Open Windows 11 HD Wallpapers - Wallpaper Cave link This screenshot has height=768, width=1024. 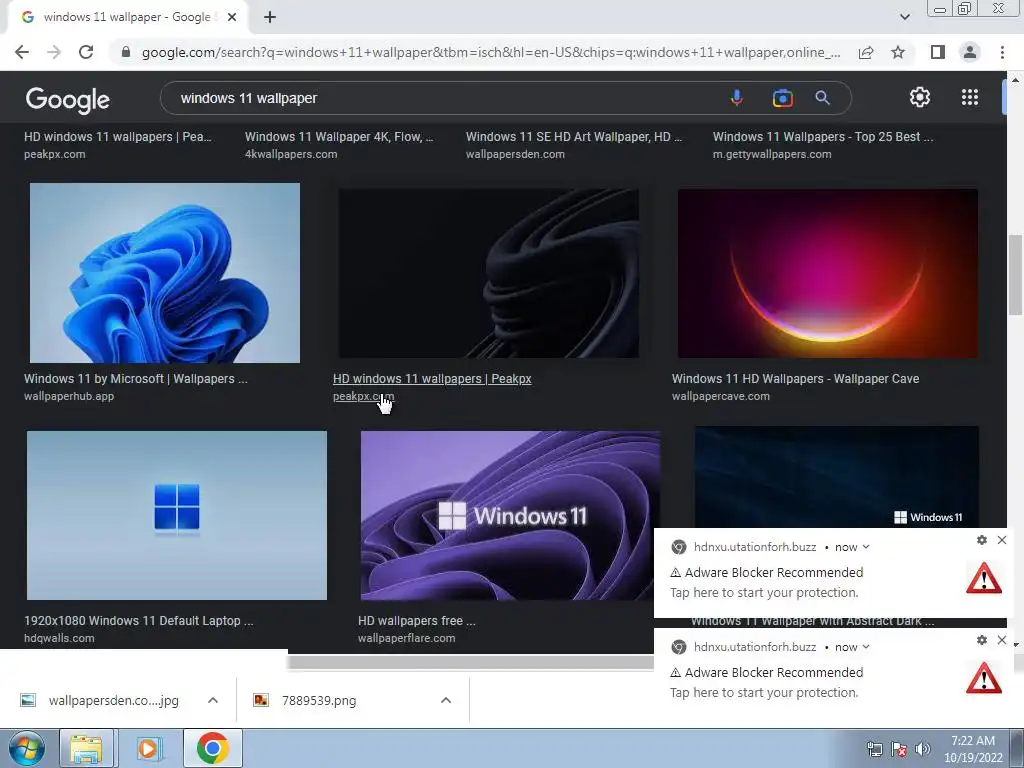tap(795, 379)
